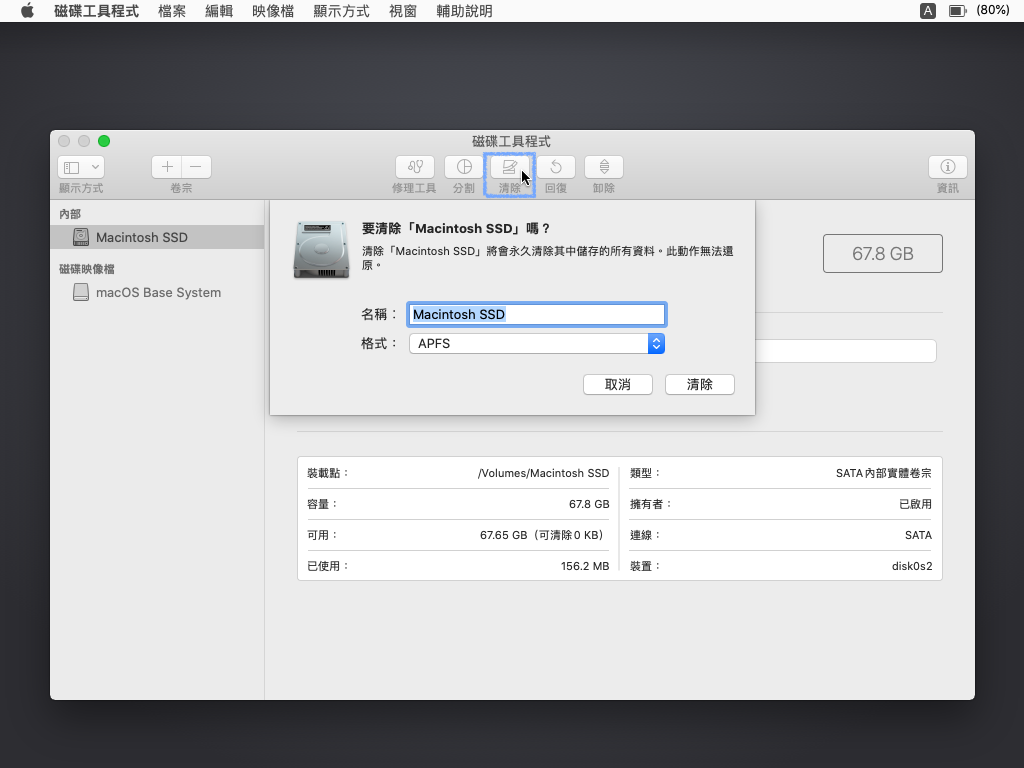Viewport: 1024px width, 768px height.
Task: Click the Macintosh SSD disk icon in sidebar
Action: coord(81,237)
